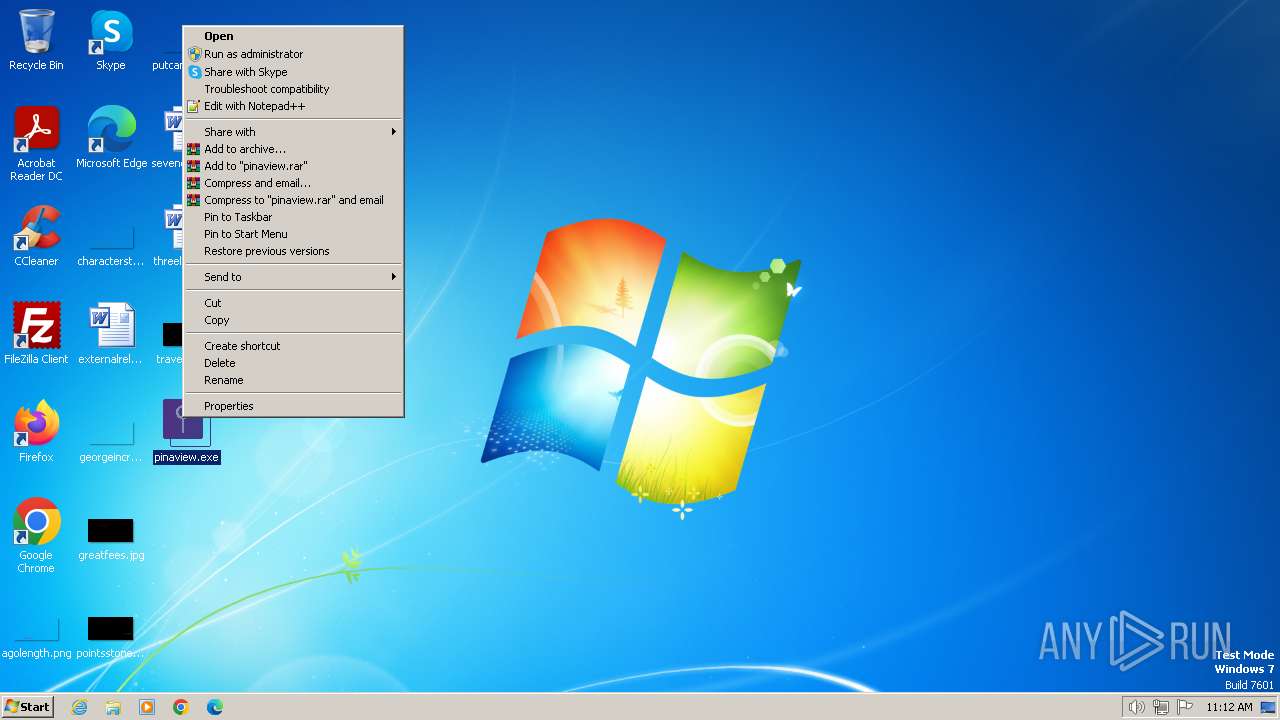Select pinaview.exe desktop icon
This screenshot has width=1280, height=720.
tap(186, 432)
